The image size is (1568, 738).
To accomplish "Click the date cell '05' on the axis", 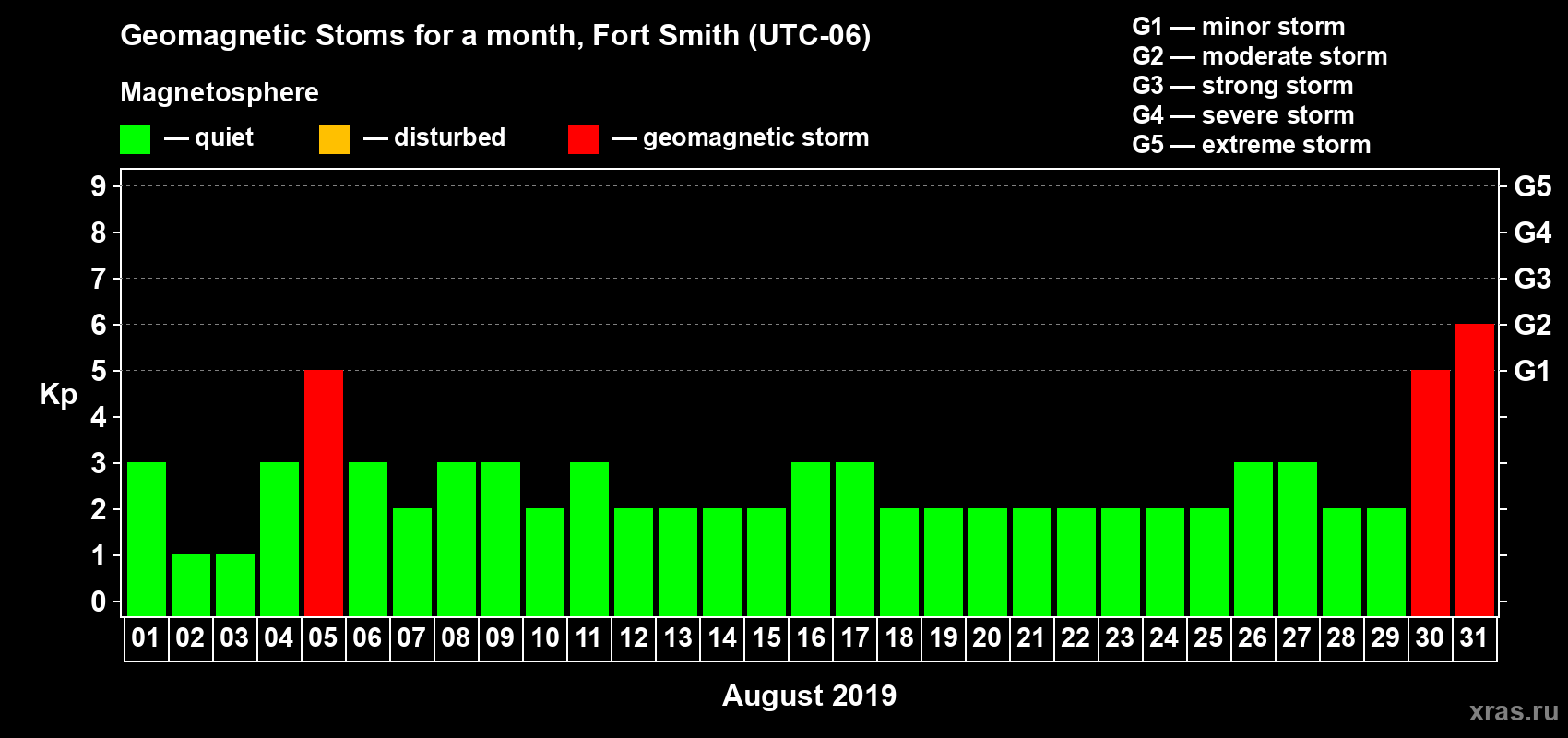I will tap(324, 638).
